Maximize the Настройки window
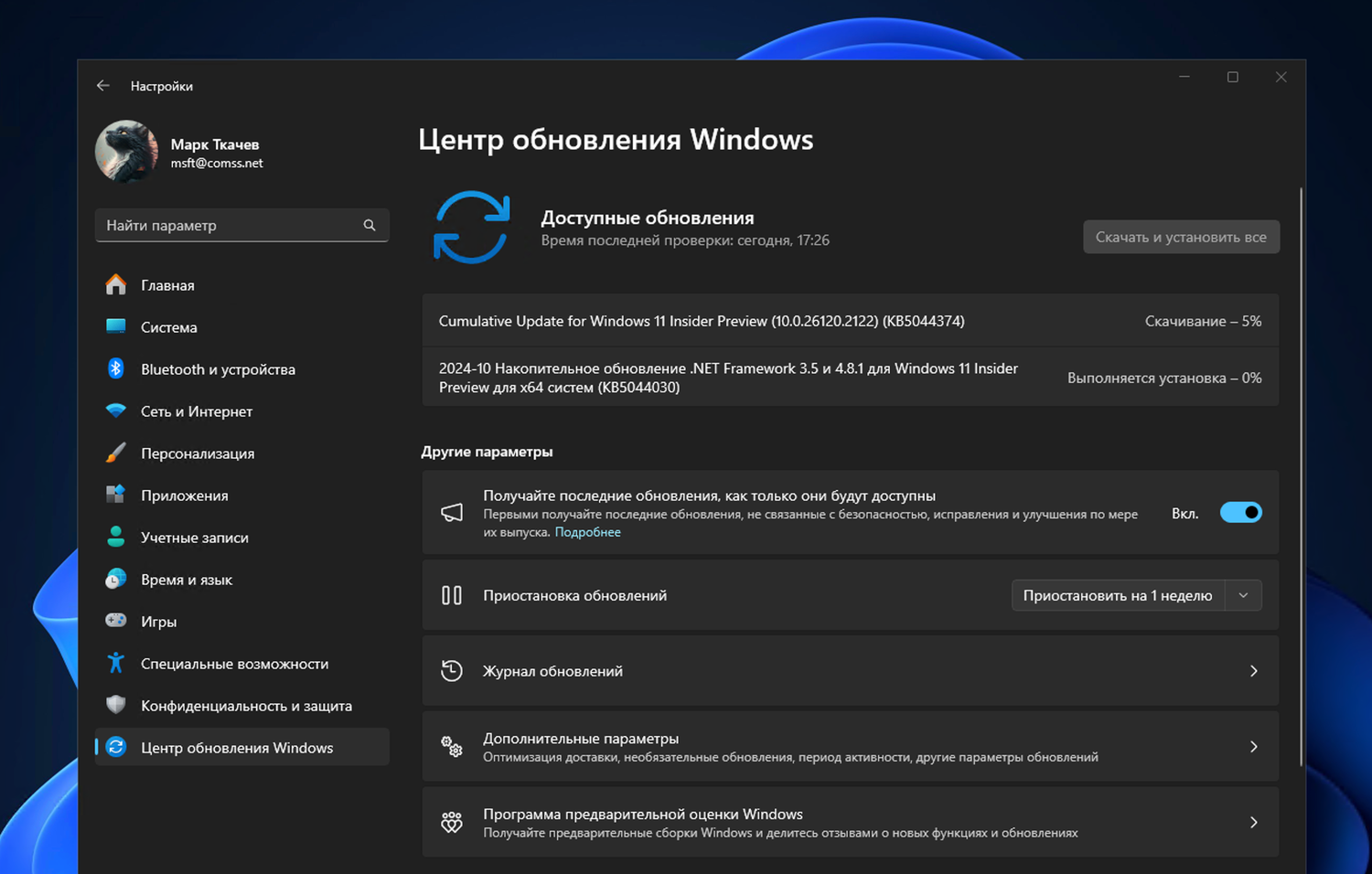This screenshot has height=874, width=1372. pos(1233,77)
